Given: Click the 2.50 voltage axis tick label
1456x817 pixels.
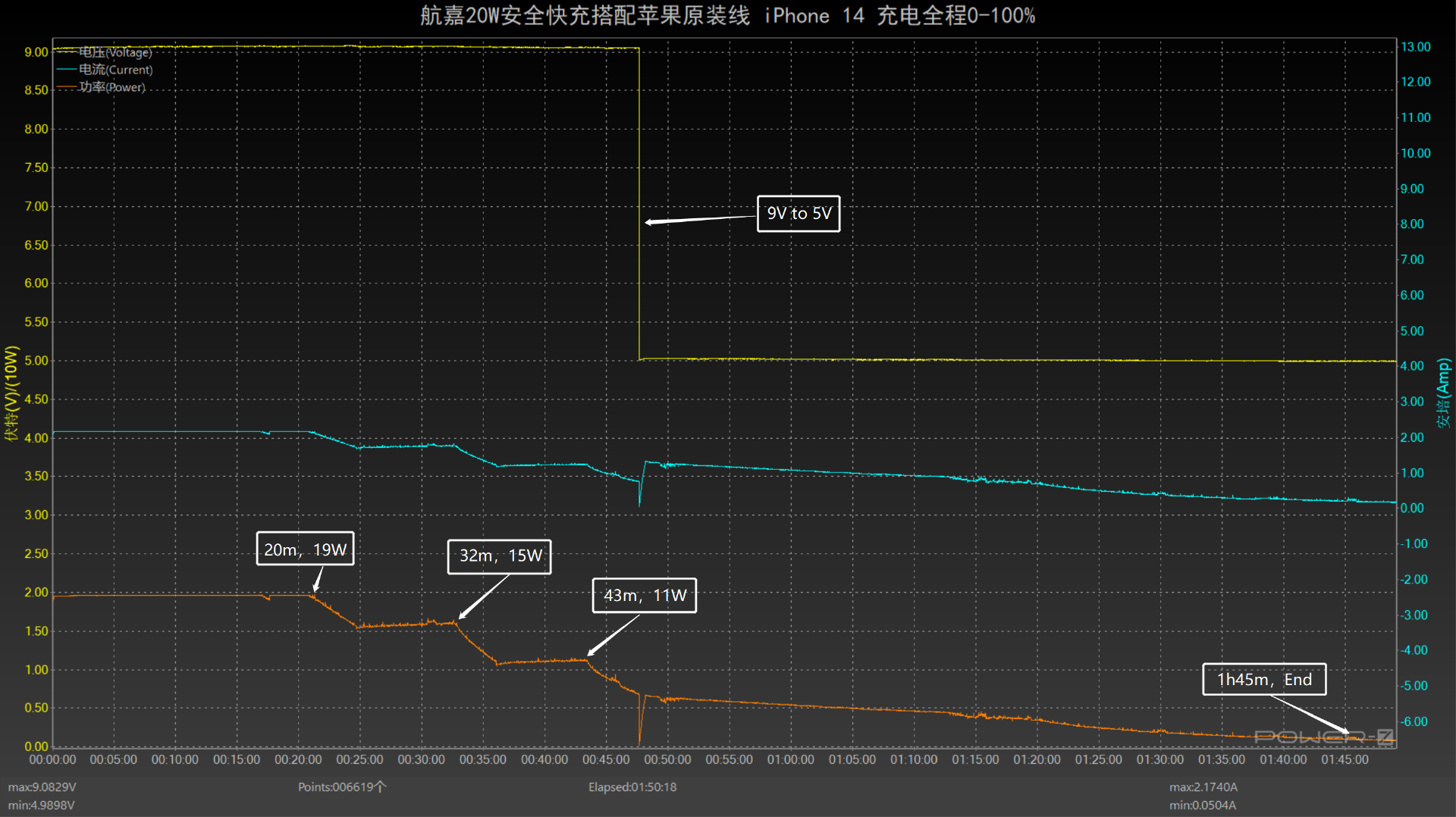Looking at the screenshot, I should (36, 553).
